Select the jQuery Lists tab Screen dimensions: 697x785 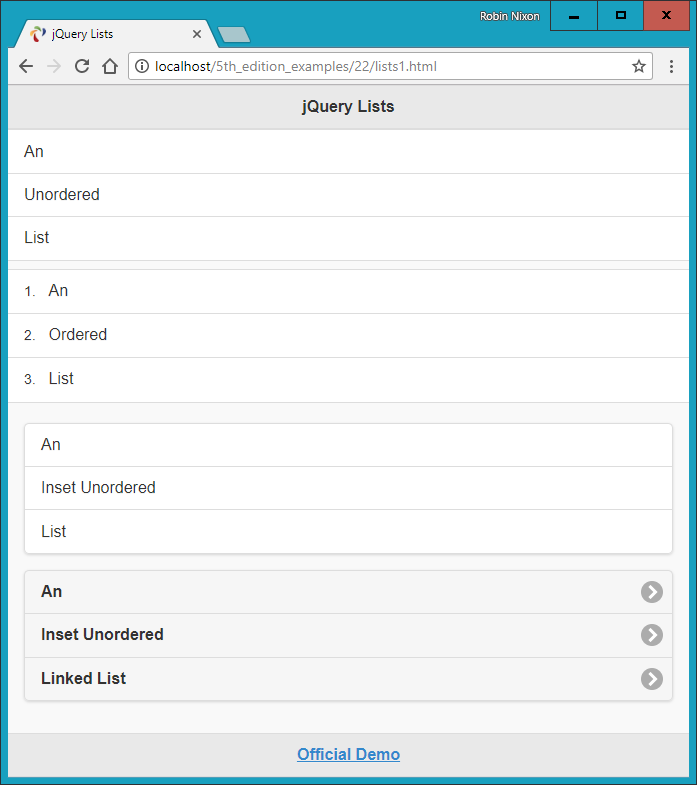[x=116, y=34]
